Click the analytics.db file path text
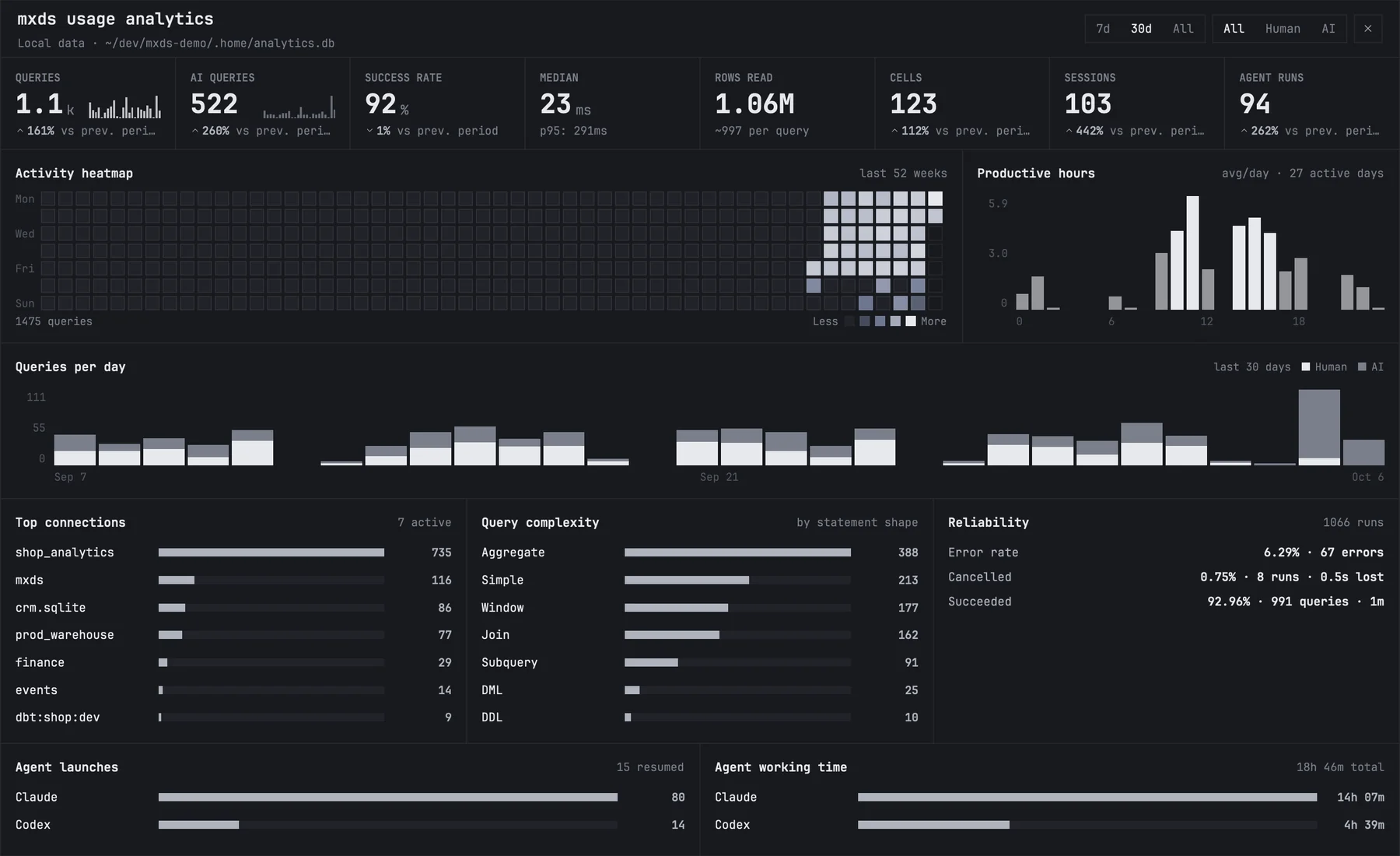 click(219, 44)
